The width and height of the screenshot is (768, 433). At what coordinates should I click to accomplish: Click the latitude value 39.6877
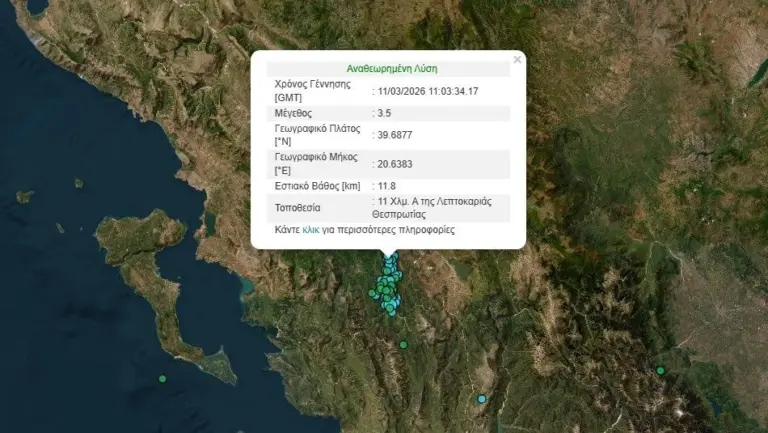click(x=393, y=136)
